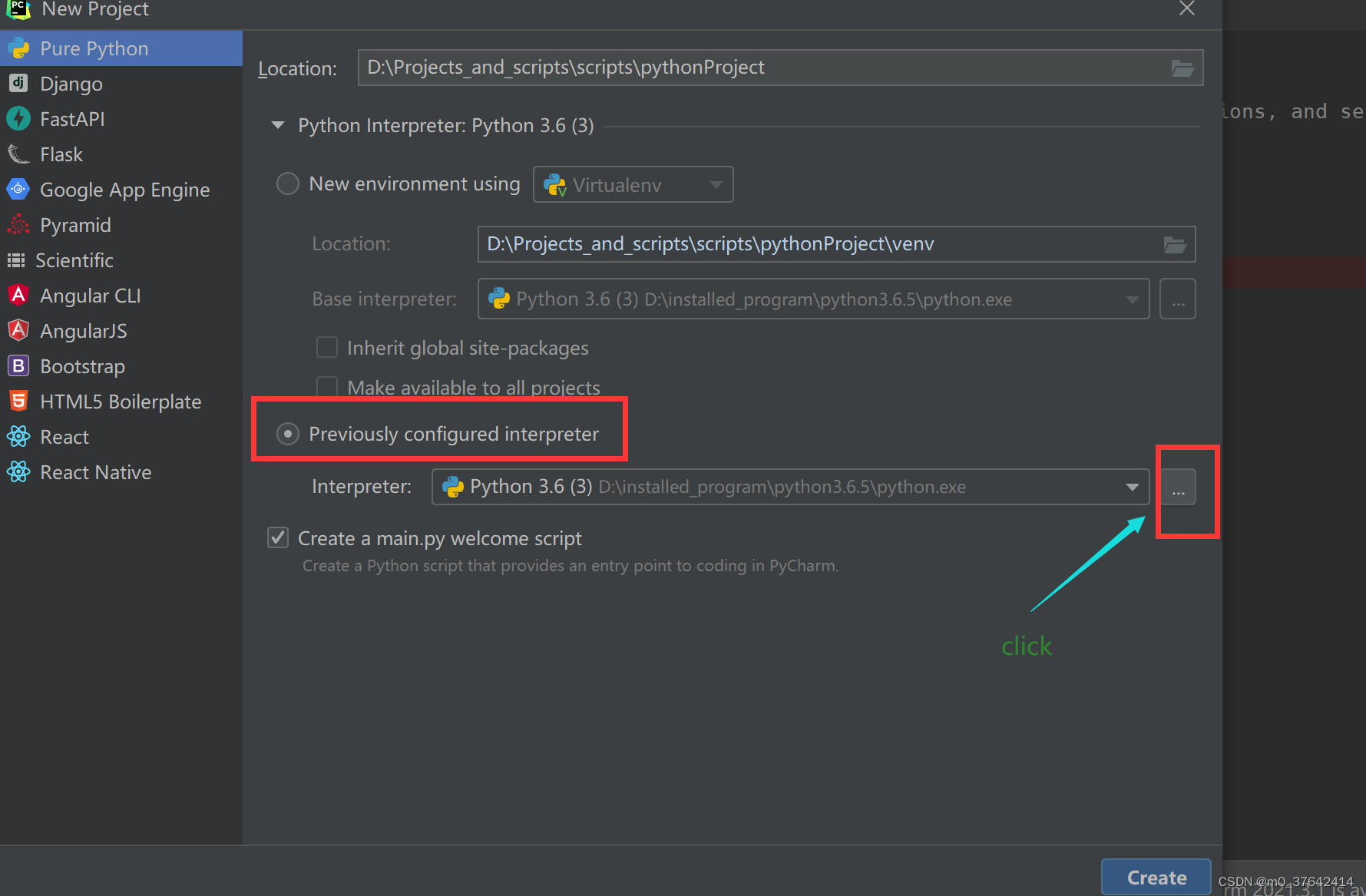The width and height of the screenshot is (1366, 896).
Task: Click Python icon in the Interpreter field
Action: tap(453, 487)
